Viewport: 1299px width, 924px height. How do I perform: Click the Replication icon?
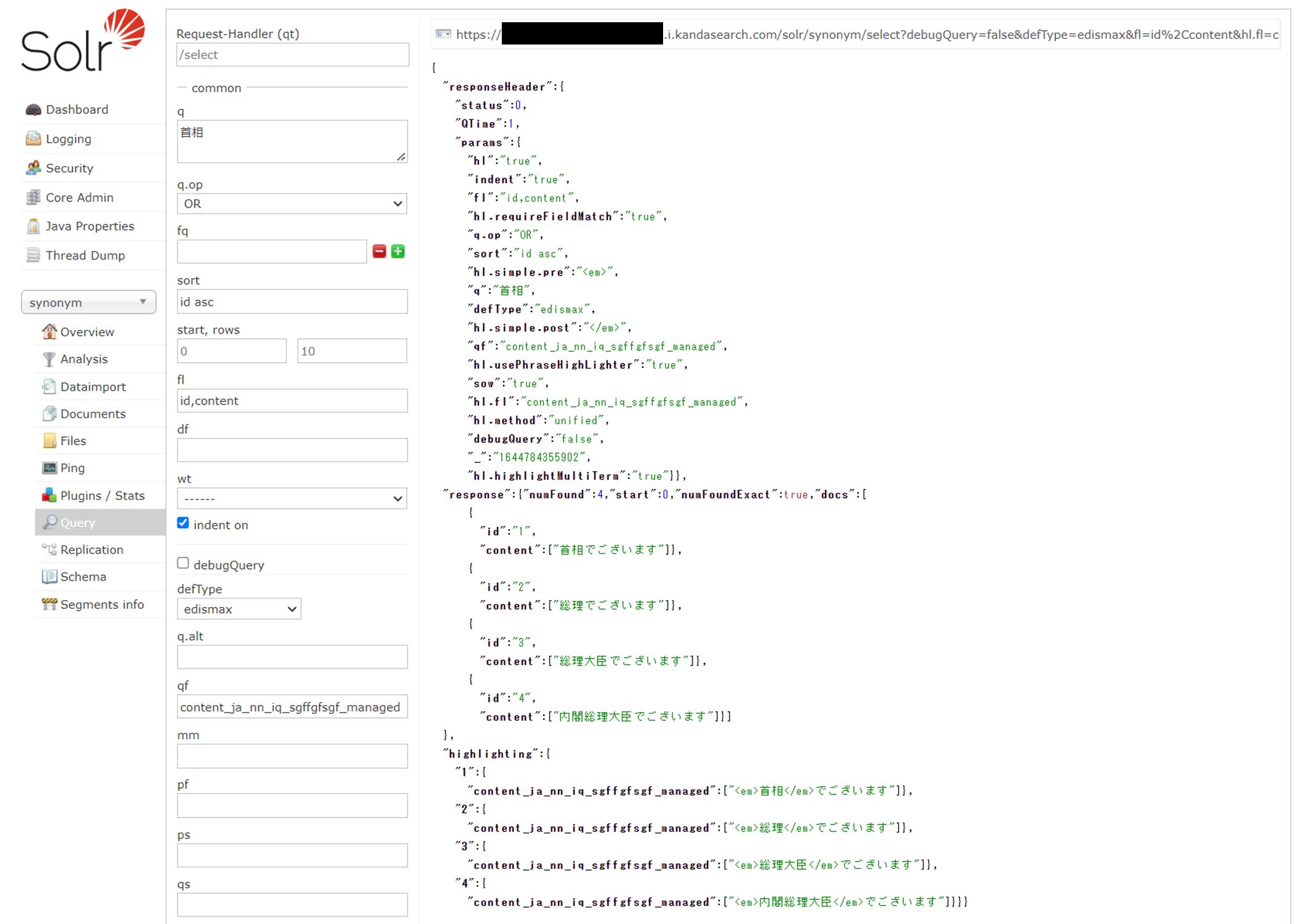tap(49, 549)
